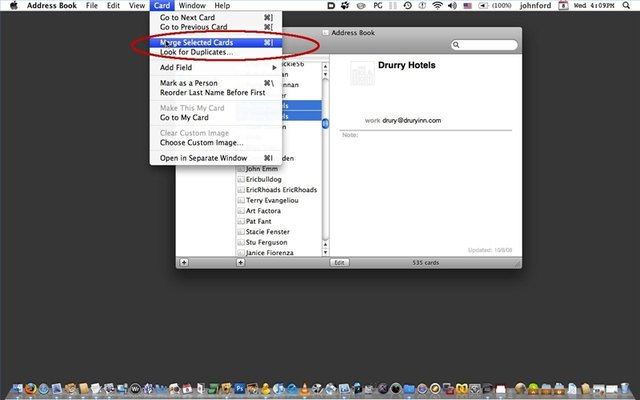The width and height of the screenshot is (640, 400).
Task: Click the scroll up arrow atop the name list
Action: pos(325,66)
